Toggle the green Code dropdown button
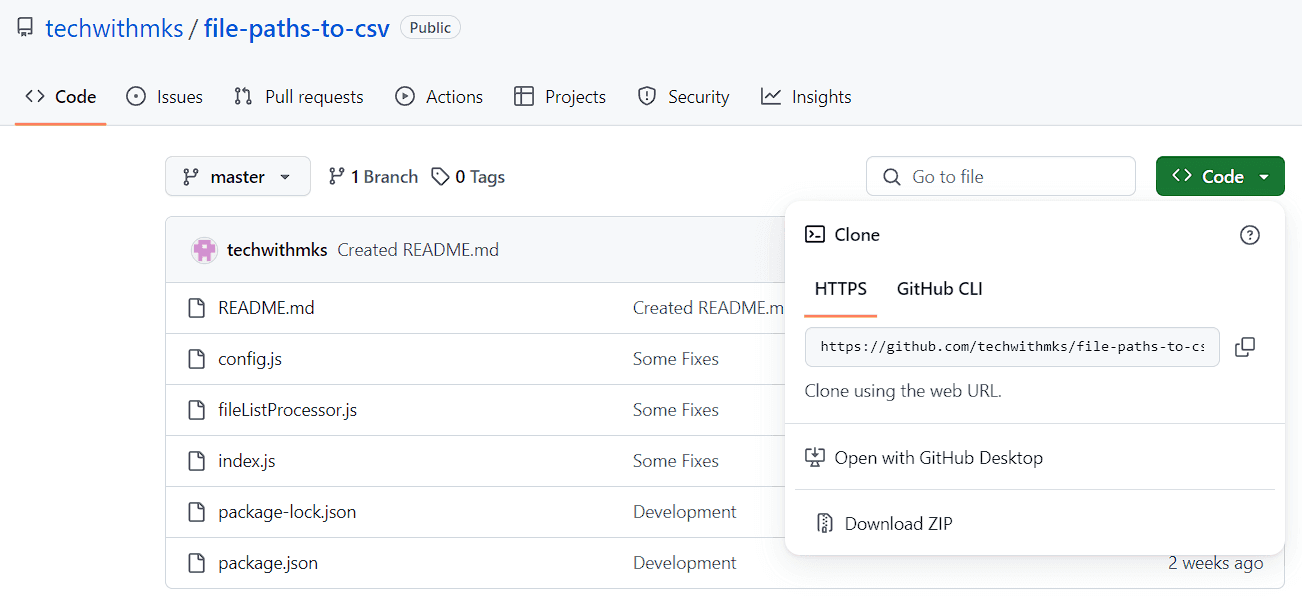 click(x=1220, y=176)
